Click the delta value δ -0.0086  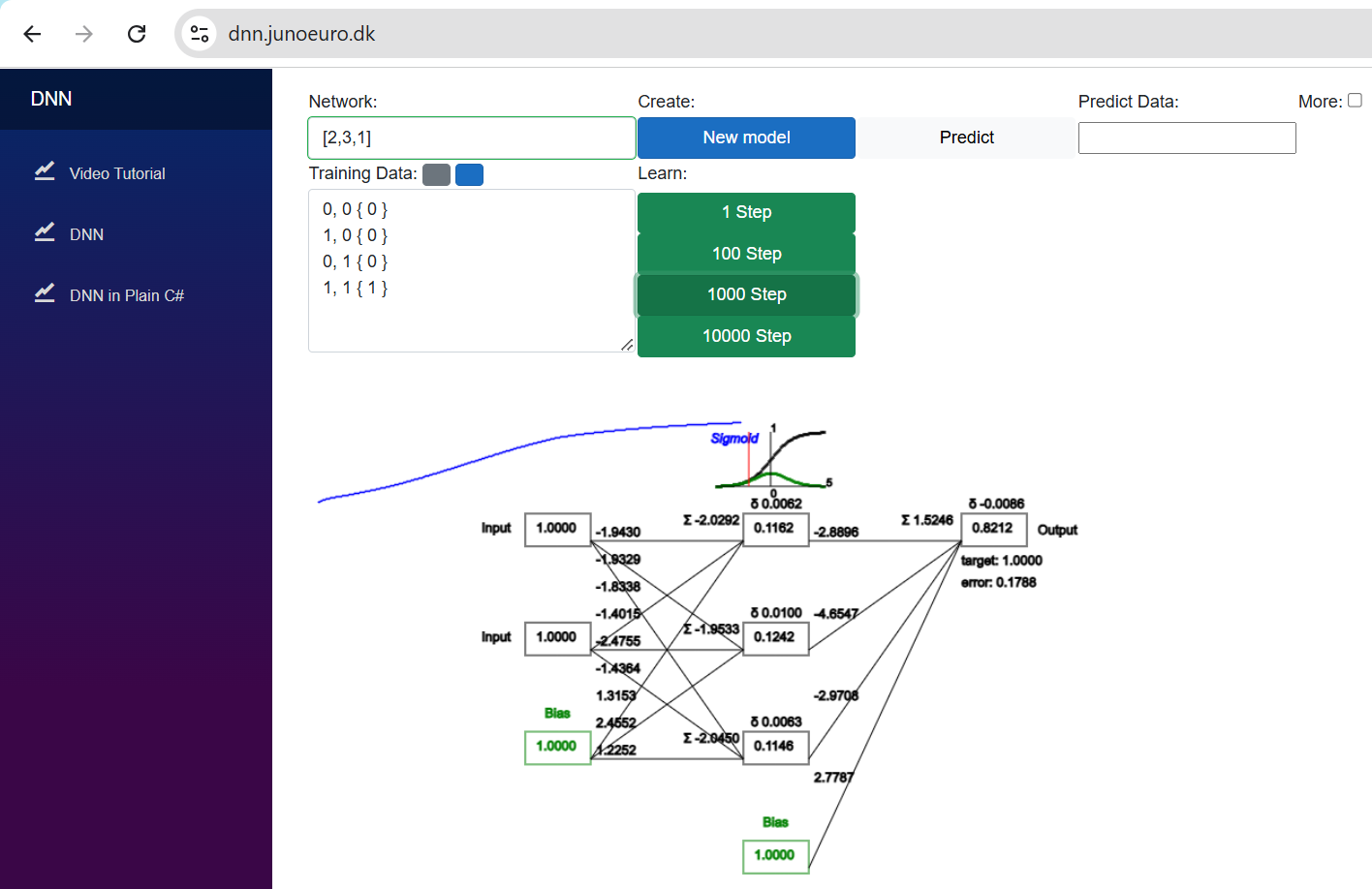[x=996, y=504]
